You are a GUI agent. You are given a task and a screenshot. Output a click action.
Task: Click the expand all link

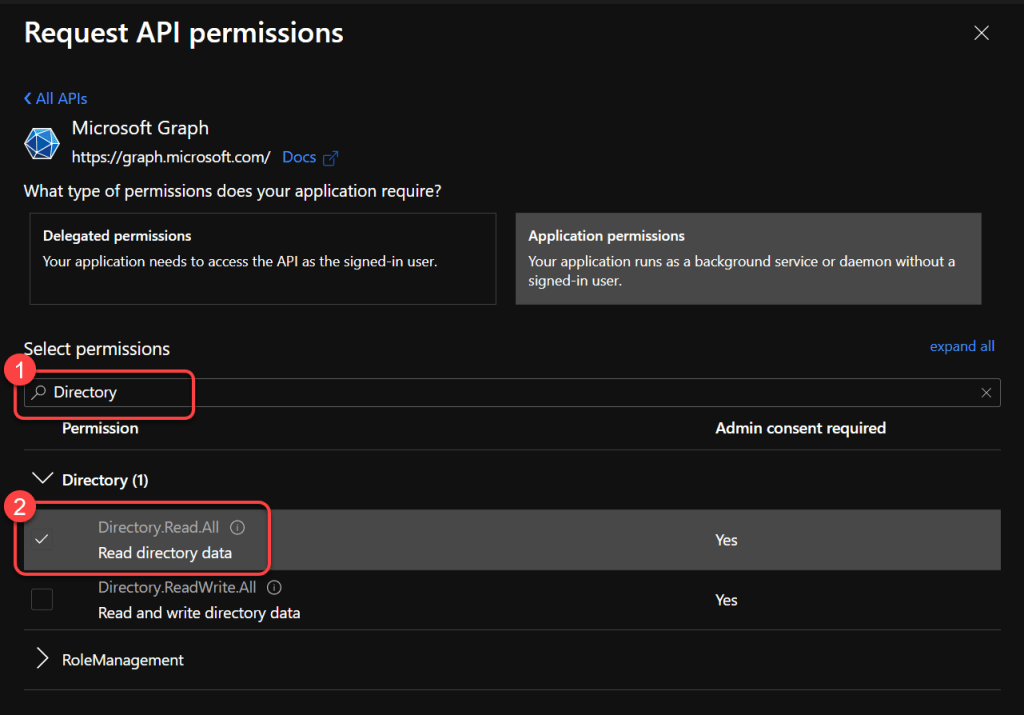click(x=961, y=346)
